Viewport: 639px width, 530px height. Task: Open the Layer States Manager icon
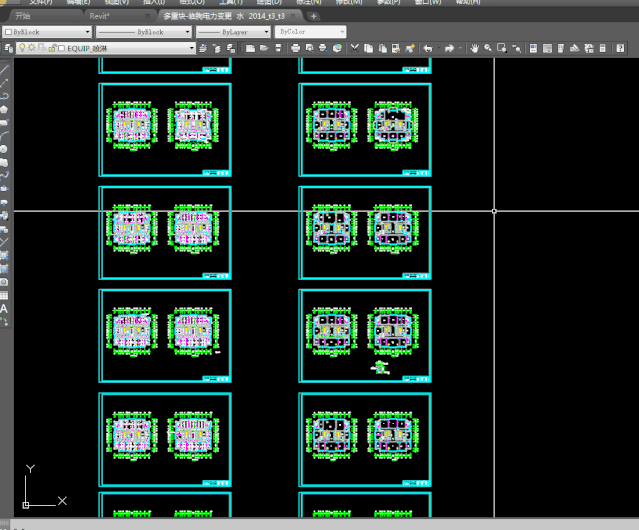[x=231, y=48]
